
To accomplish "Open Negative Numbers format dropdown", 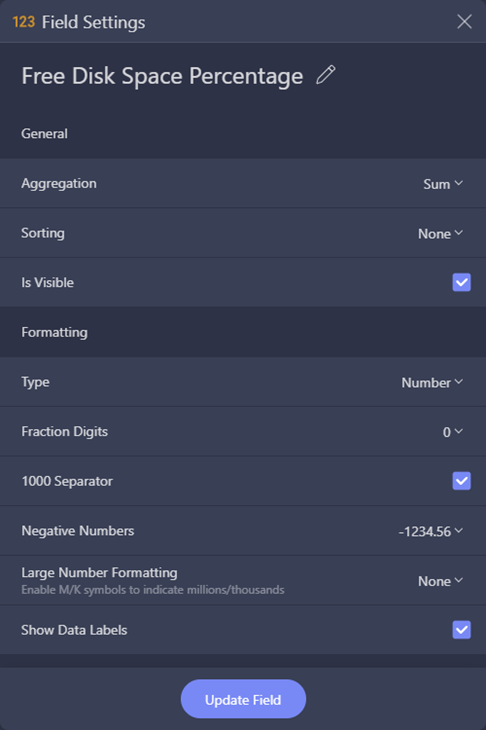I will coord(431,531).
